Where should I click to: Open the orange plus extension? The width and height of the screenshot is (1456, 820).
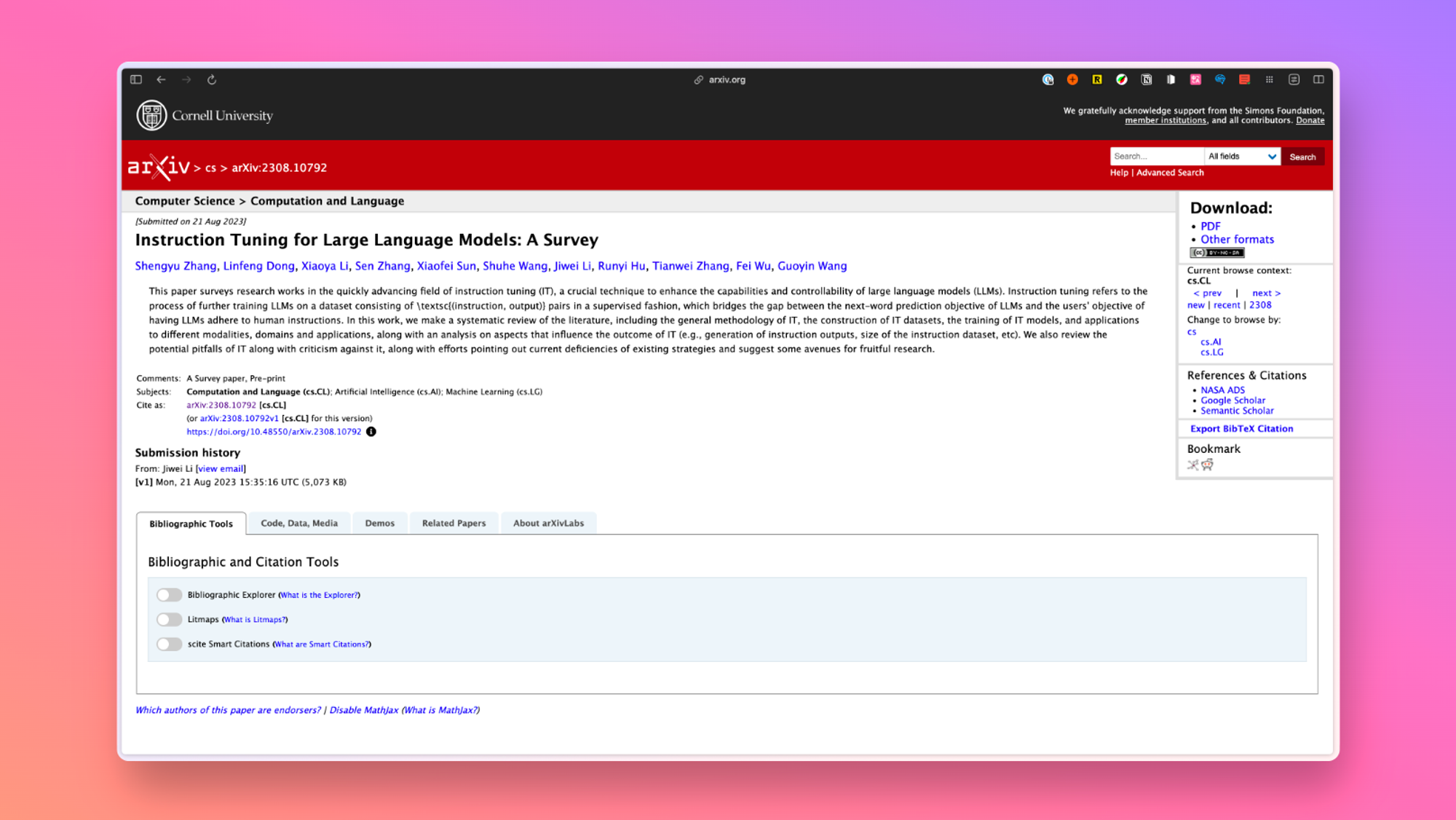pyautogui.click(x=1072, y=79)
